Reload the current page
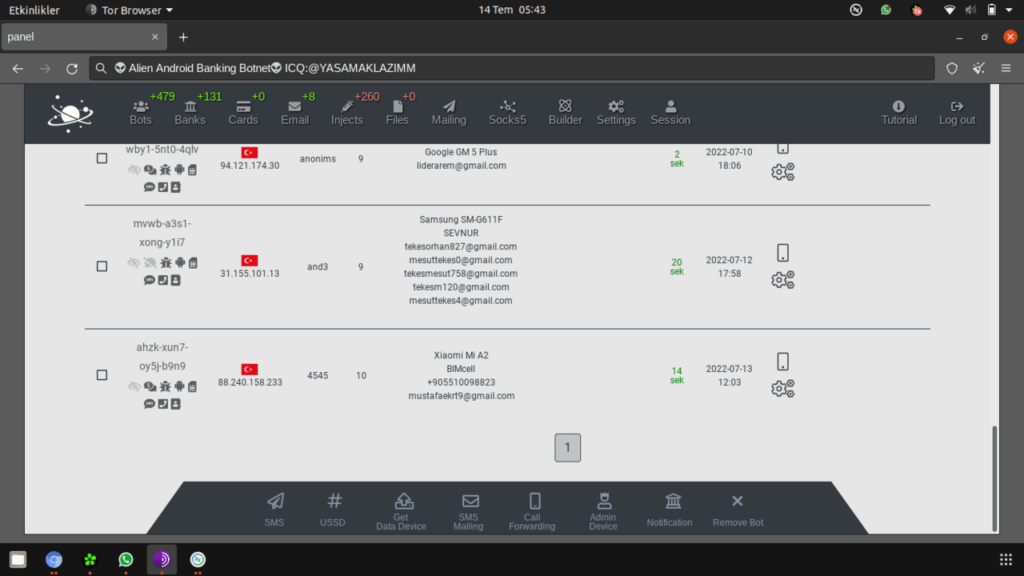The image size is (1024, 576). (72, 68)
